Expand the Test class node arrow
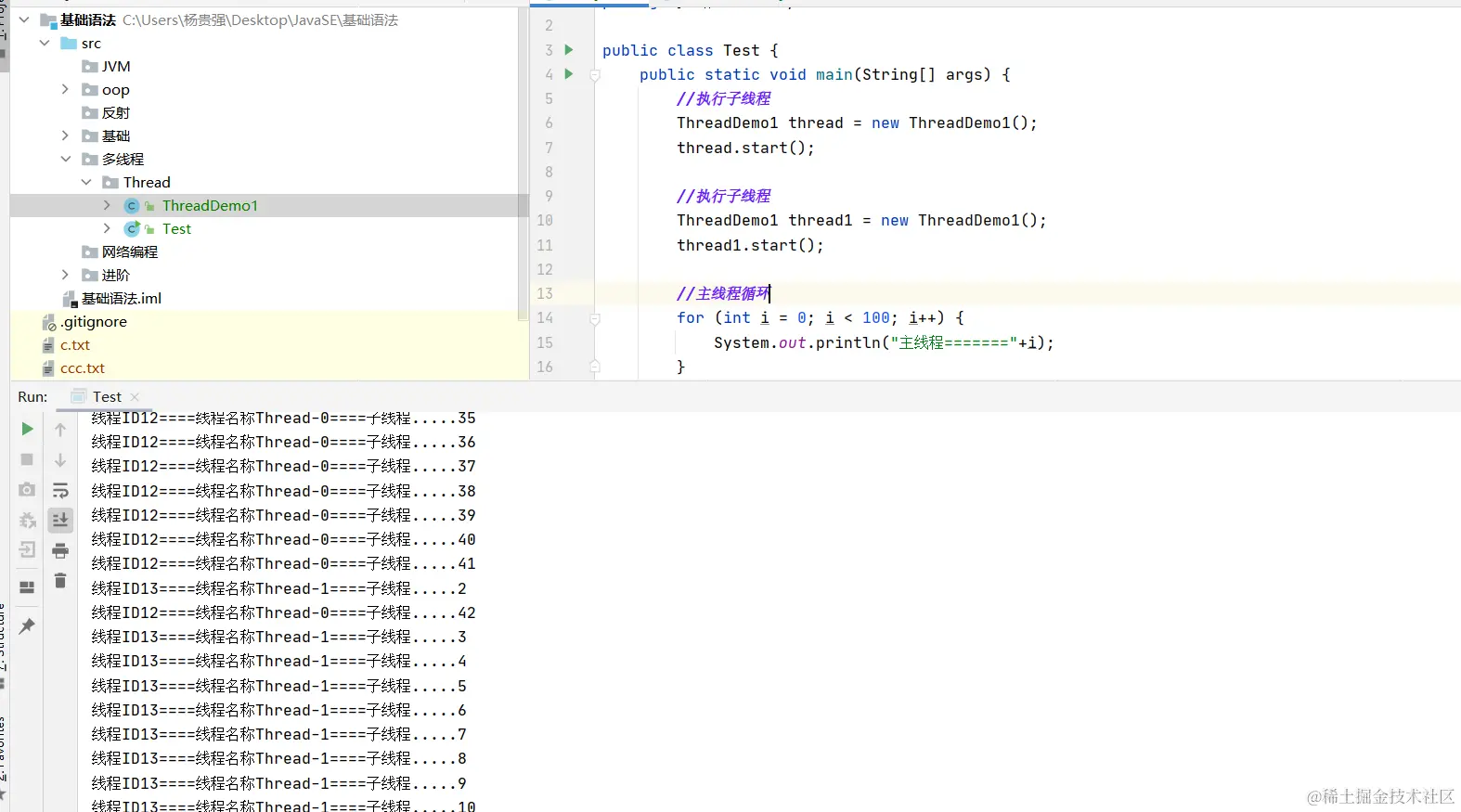 [x=107, y=228]
